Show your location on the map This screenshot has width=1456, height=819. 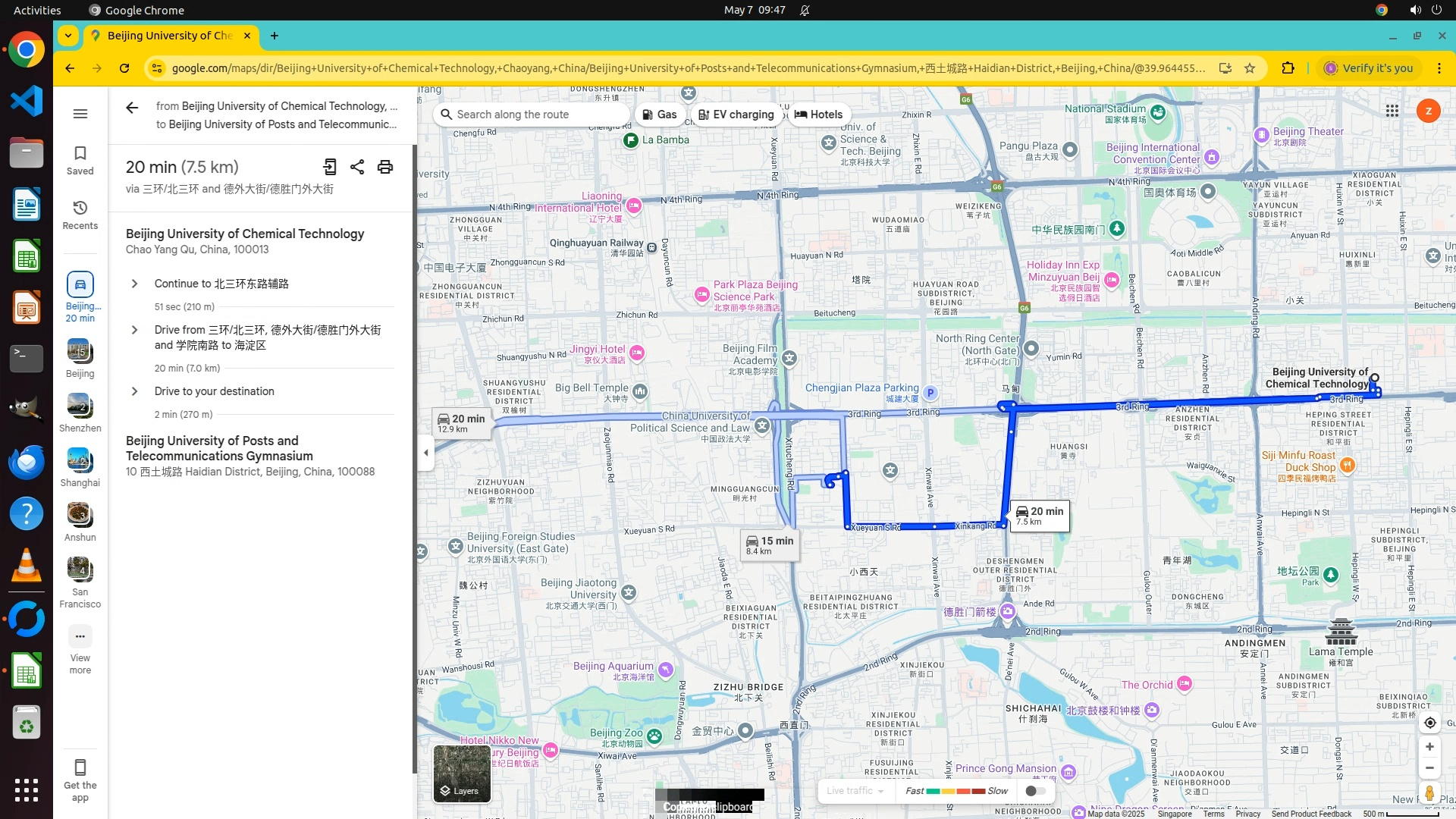[1429, 723]
